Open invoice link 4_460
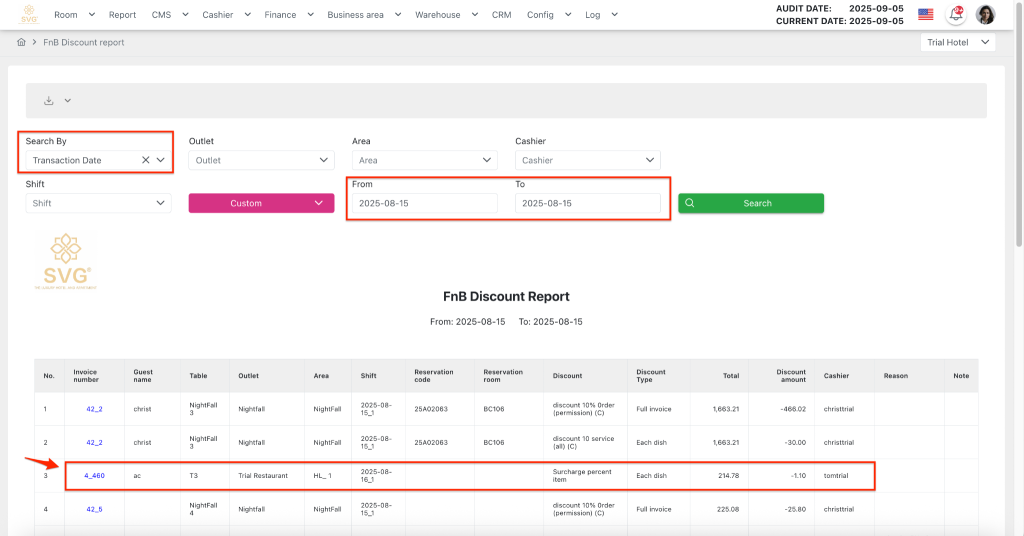 [94, 476]
